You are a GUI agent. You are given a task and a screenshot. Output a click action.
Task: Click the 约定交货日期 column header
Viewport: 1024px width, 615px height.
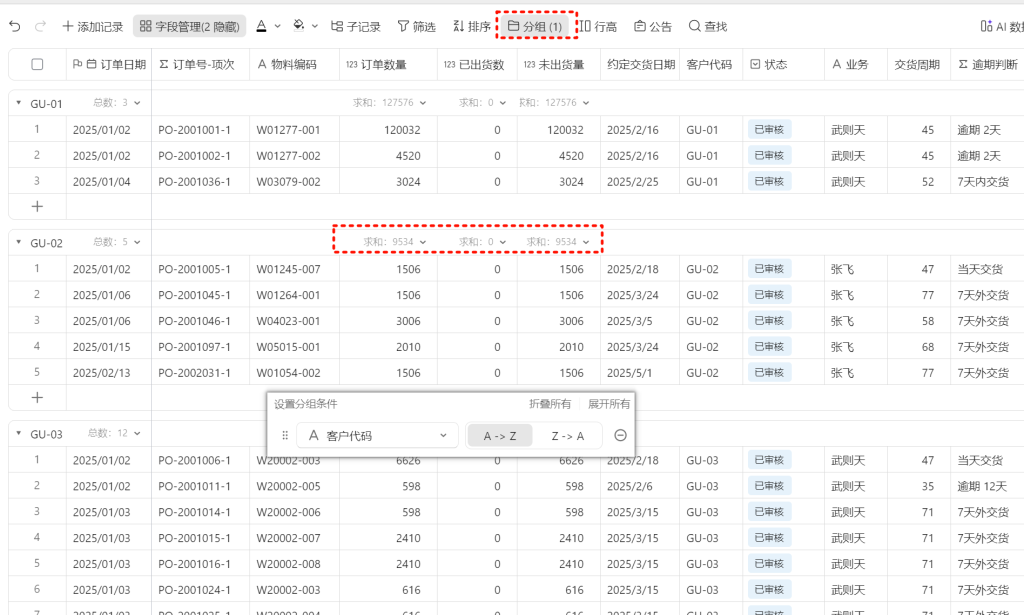tap(640, 64)
